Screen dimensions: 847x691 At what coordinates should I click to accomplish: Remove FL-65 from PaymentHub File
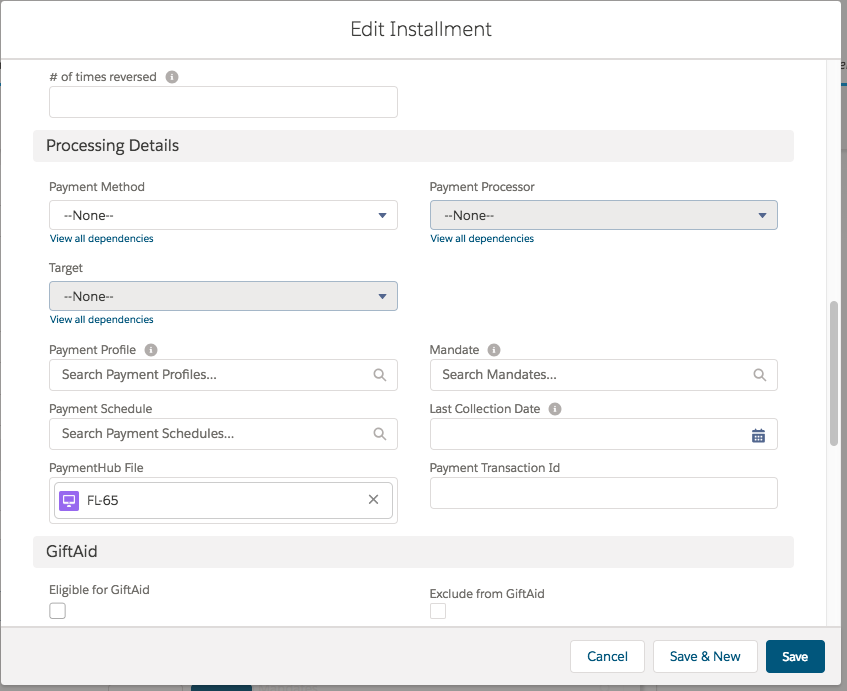coord(373,500)
